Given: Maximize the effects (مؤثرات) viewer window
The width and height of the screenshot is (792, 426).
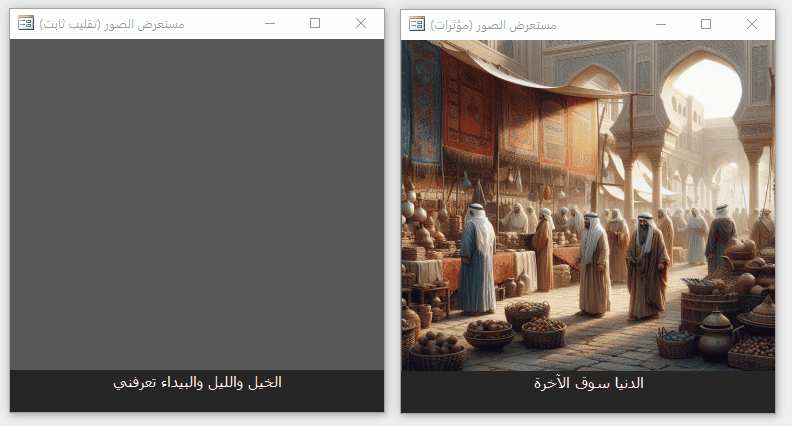Looking at the screenshot, I should click(x=706, y=24).
